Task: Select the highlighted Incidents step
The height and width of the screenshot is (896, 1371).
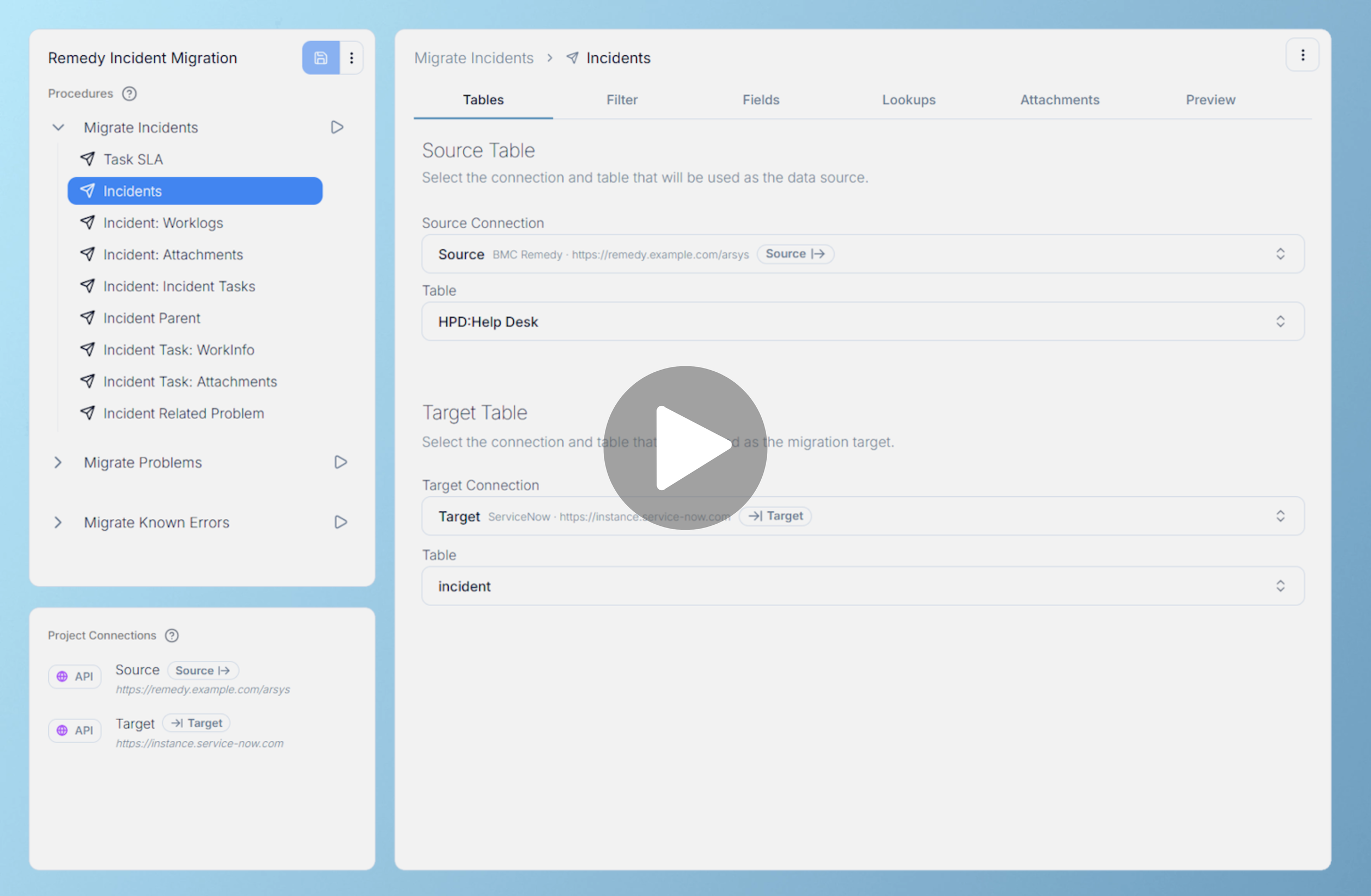Action: pyautogui.click(x=195, y=191)
